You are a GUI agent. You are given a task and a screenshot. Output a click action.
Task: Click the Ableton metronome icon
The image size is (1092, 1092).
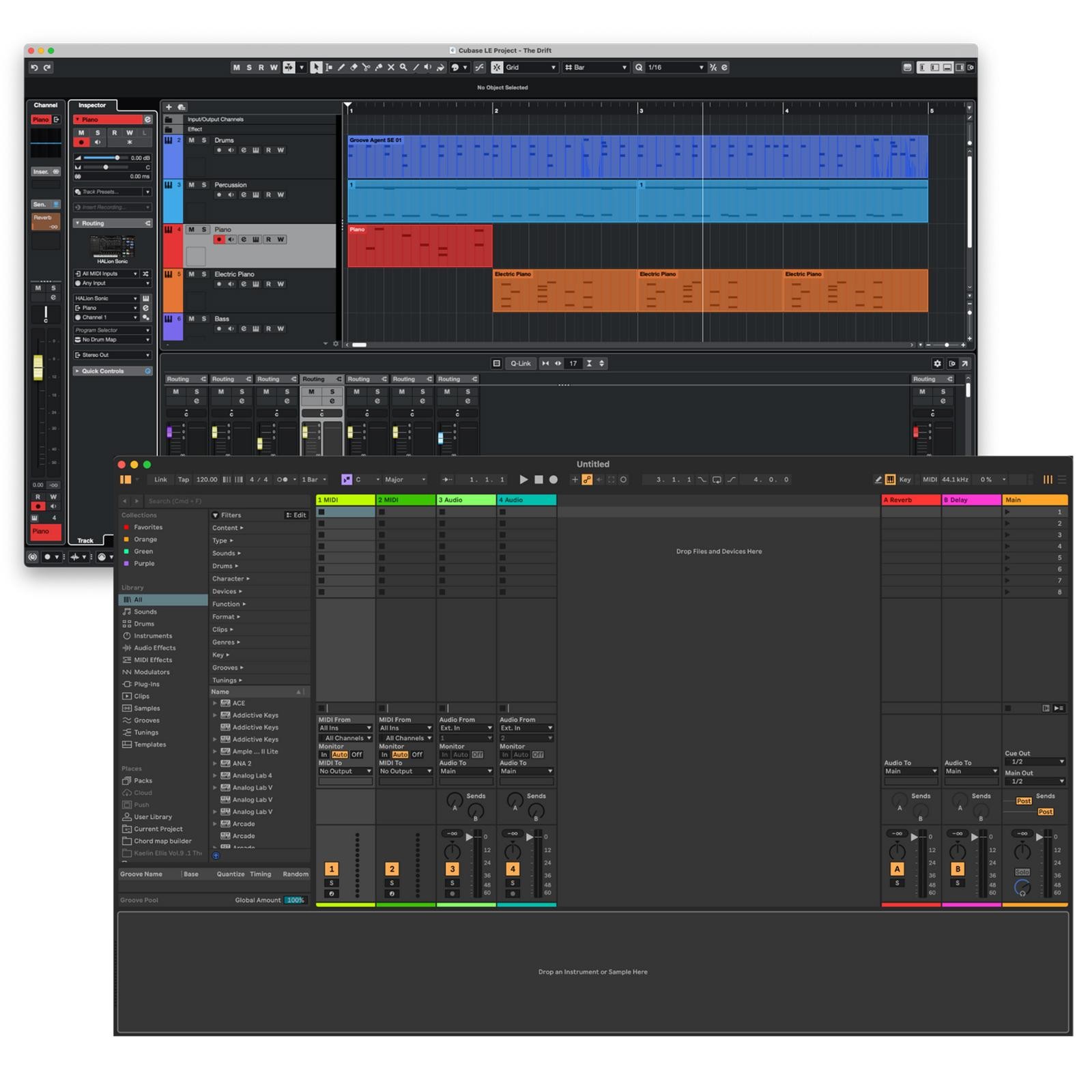(283, 480)
